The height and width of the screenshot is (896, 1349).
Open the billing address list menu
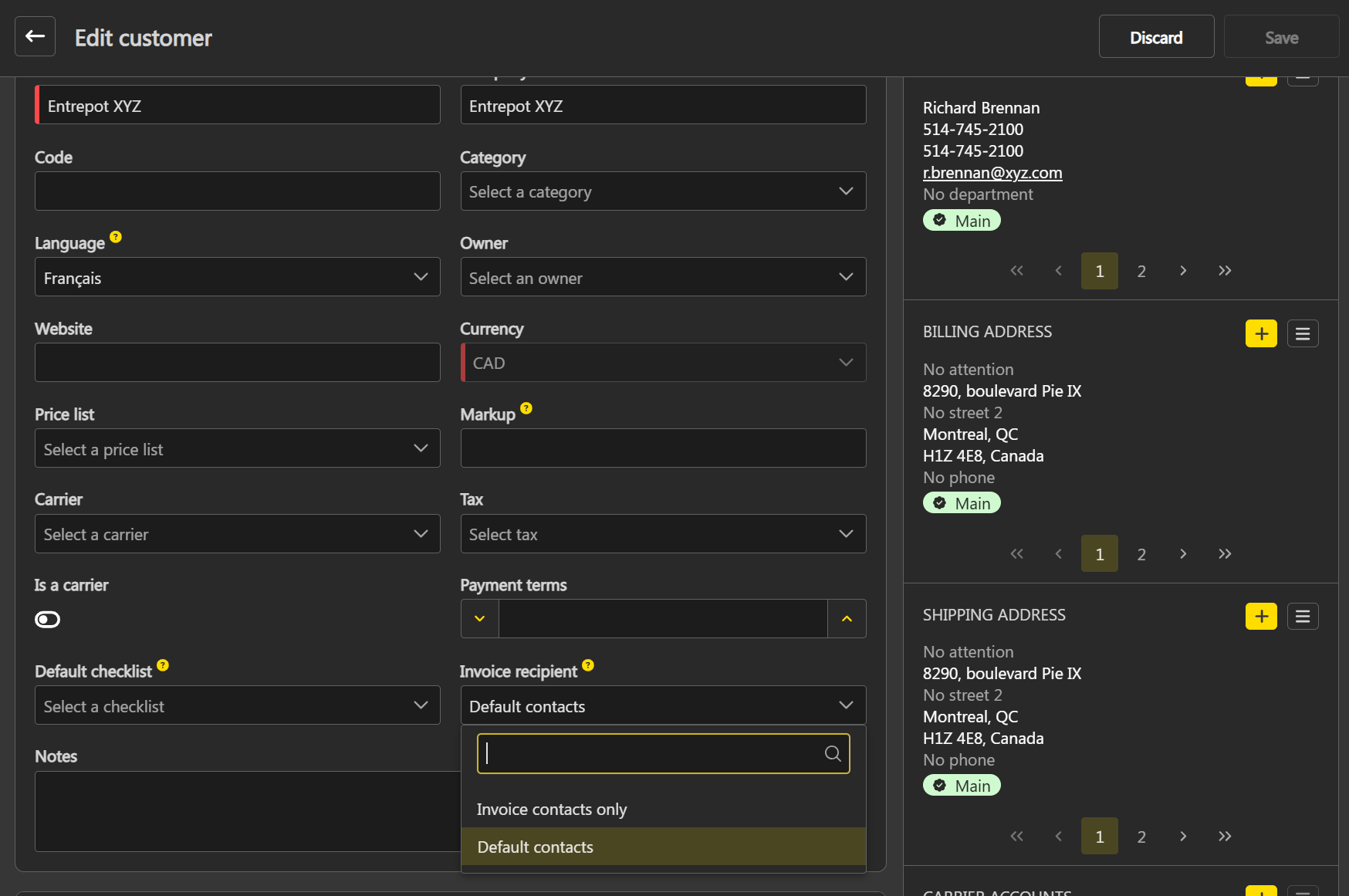click(x=1303, y=333)
